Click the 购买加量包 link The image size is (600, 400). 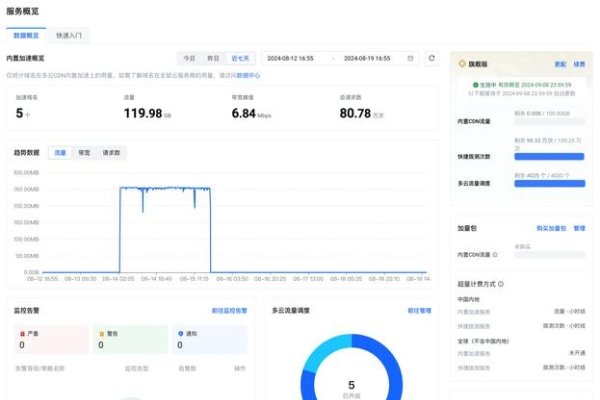[x=551, y=228]
